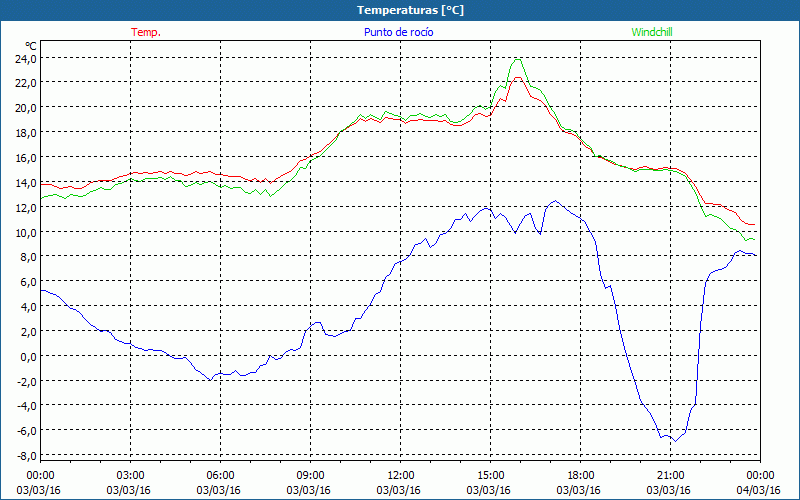This screenshot has width=800, height=500.
Task: Click the green 'Windchill' legend label
Action: tap(652, 32)
